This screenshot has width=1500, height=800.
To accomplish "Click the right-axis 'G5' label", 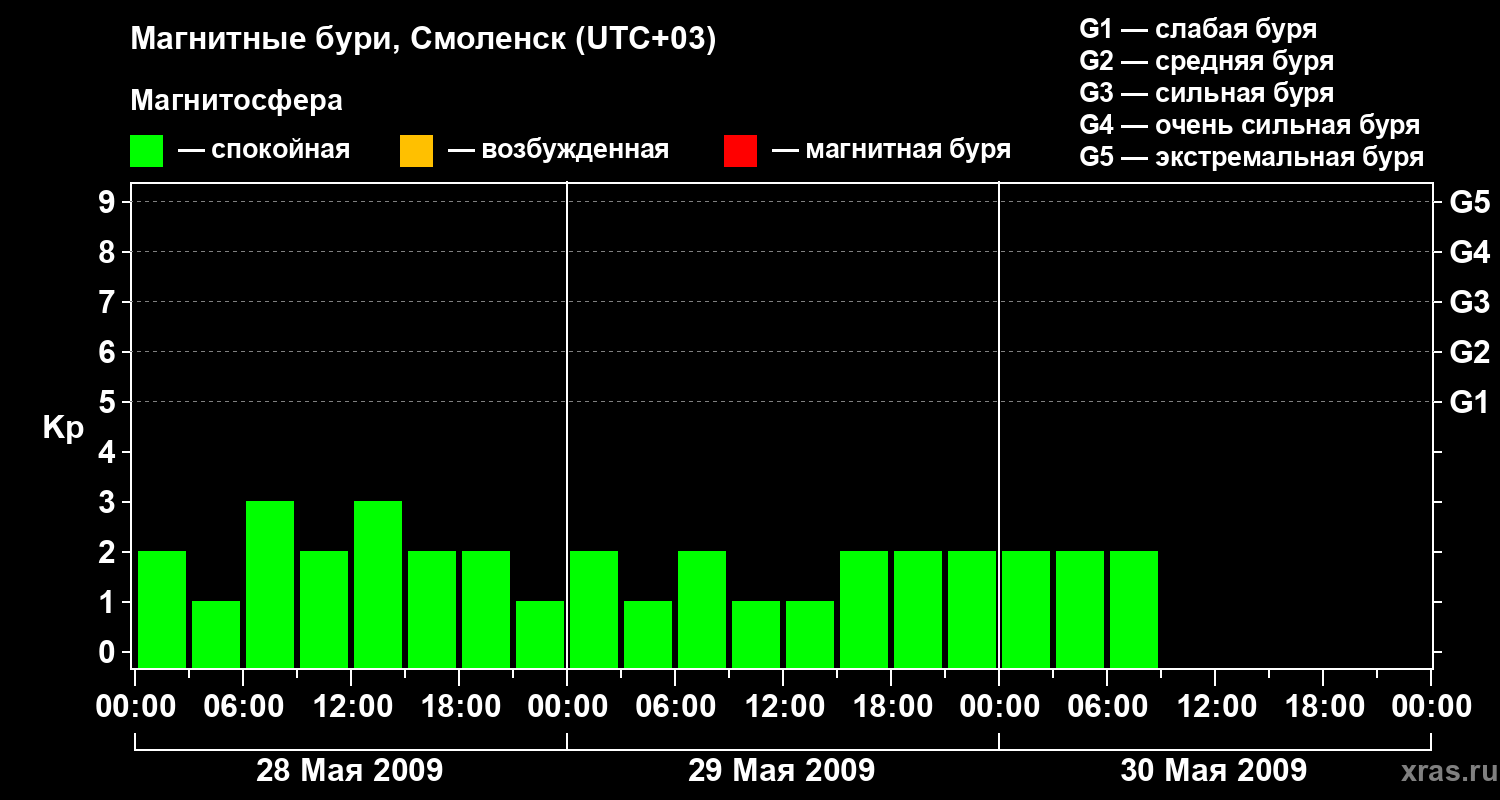I will coord(1469,203).
